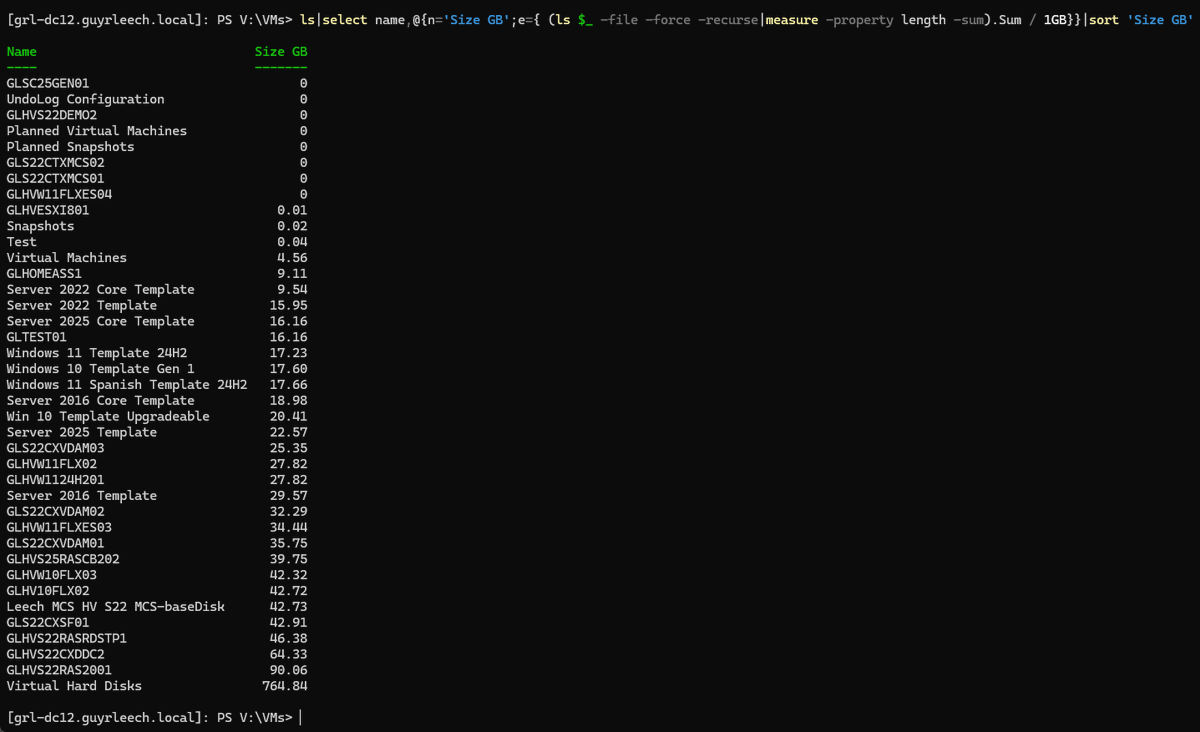
Task: Select the GLHVS25RASCB202 name
Action: pyautogui.click(x=63, y=559)
